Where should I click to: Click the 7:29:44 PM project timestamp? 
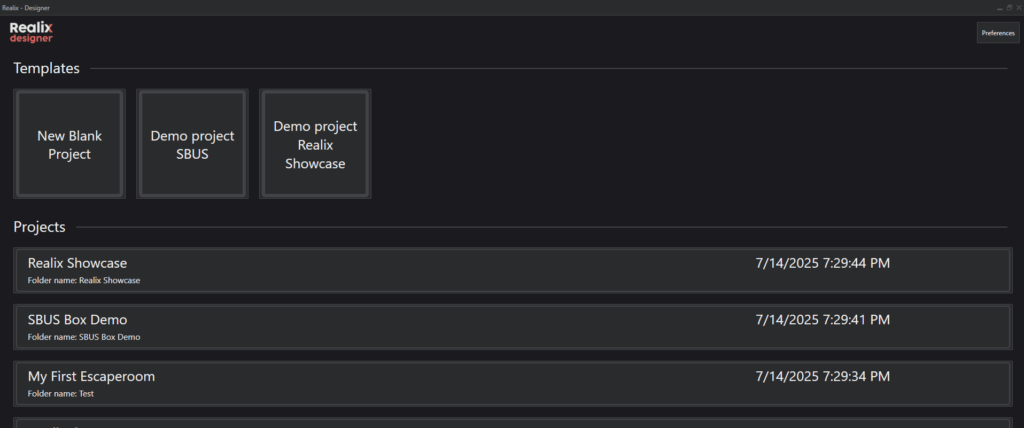(x=821, y=263)
